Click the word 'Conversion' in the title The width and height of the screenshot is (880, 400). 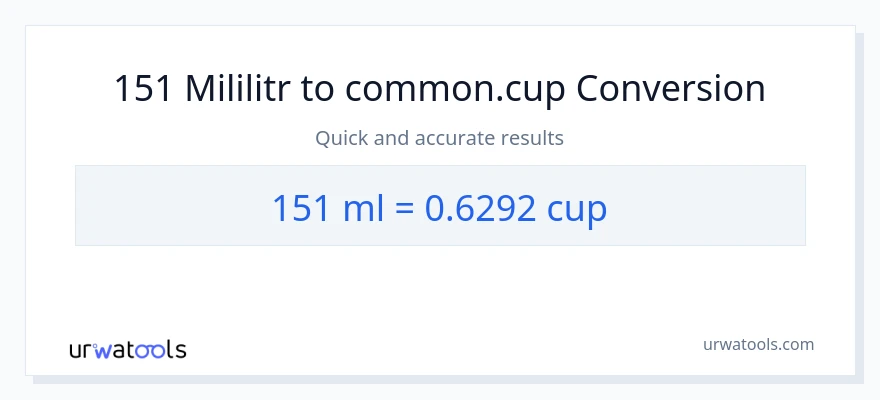(672, 89)
